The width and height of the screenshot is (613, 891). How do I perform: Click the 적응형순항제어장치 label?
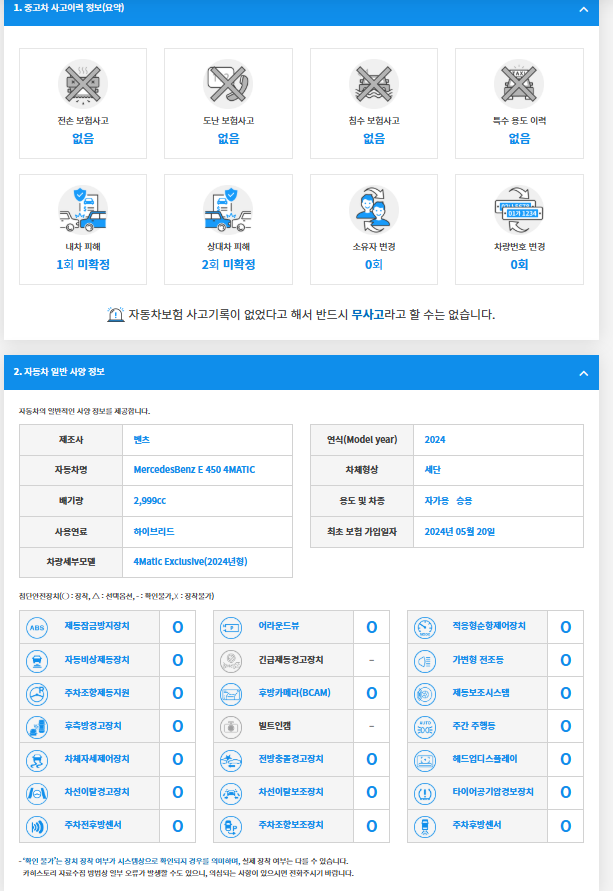[489, 626]
